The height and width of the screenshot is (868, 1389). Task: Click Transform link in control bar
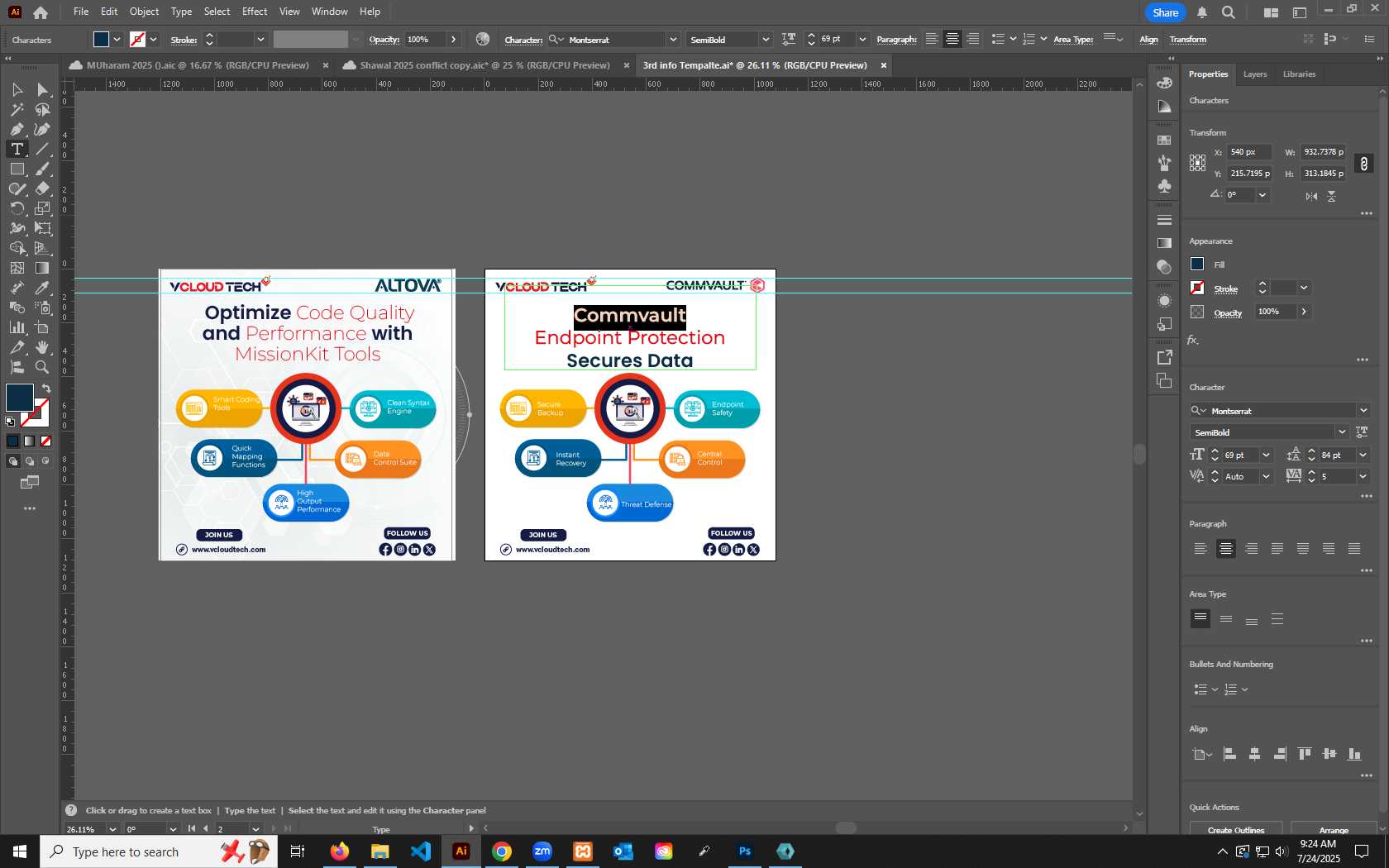click(x=1187, y=40)
